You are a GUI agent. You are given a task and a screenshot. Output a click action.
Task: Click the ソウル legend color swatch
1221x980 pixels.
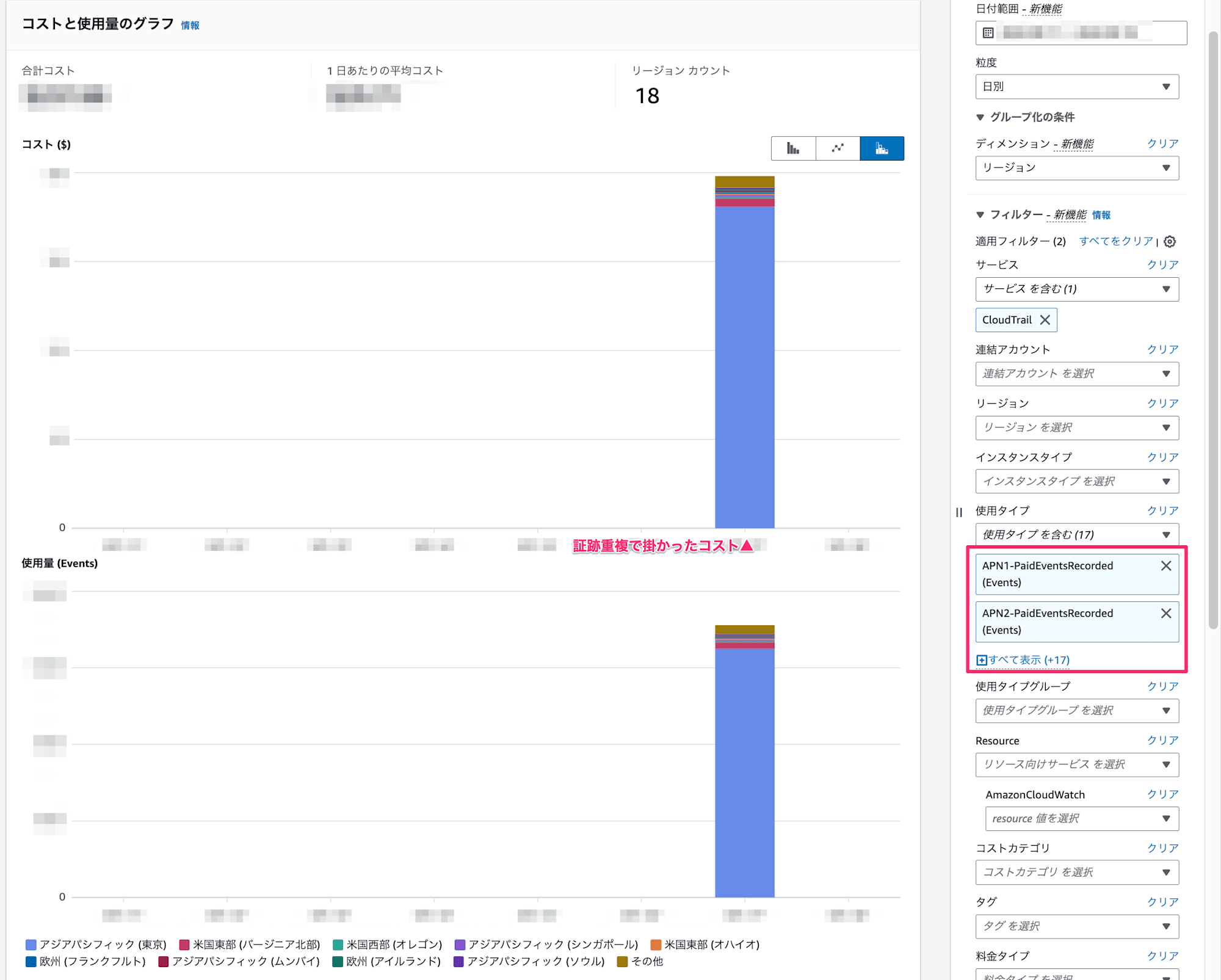point(458,962)
